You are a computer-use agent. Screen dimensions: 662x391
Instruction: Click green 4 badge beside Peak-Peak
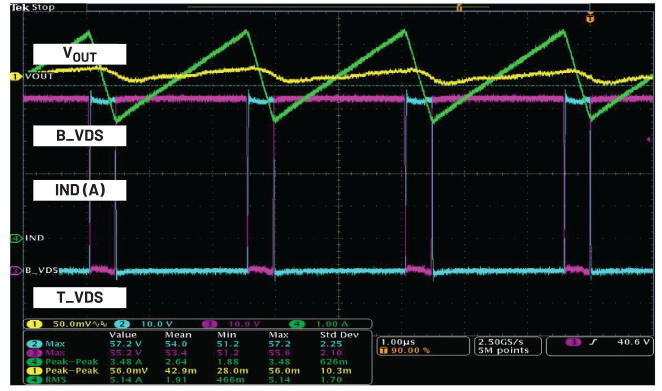[x=35, y=362]
